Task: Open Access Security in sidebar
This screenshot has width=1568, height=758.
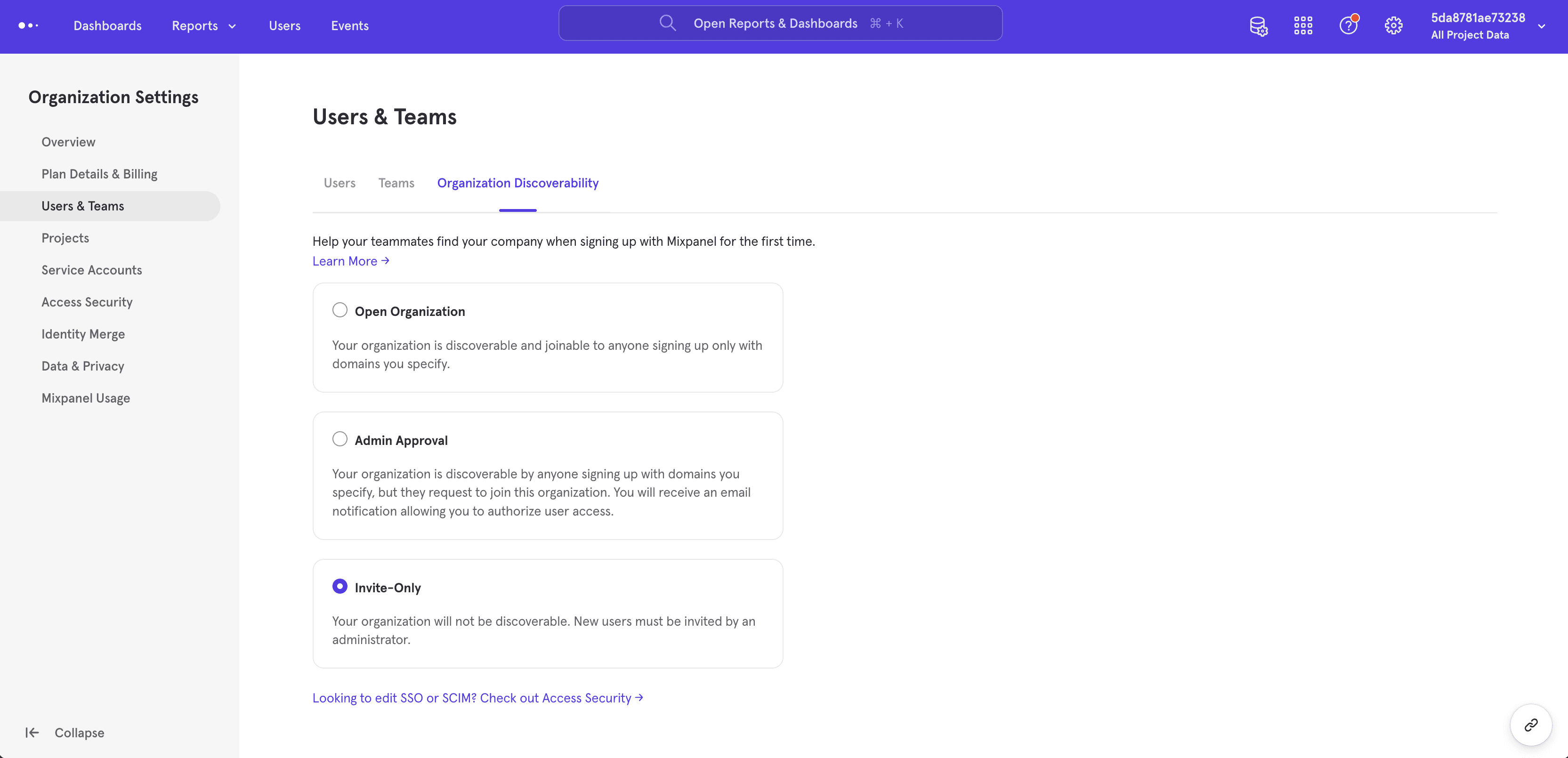Action: [x=87, y=302]
